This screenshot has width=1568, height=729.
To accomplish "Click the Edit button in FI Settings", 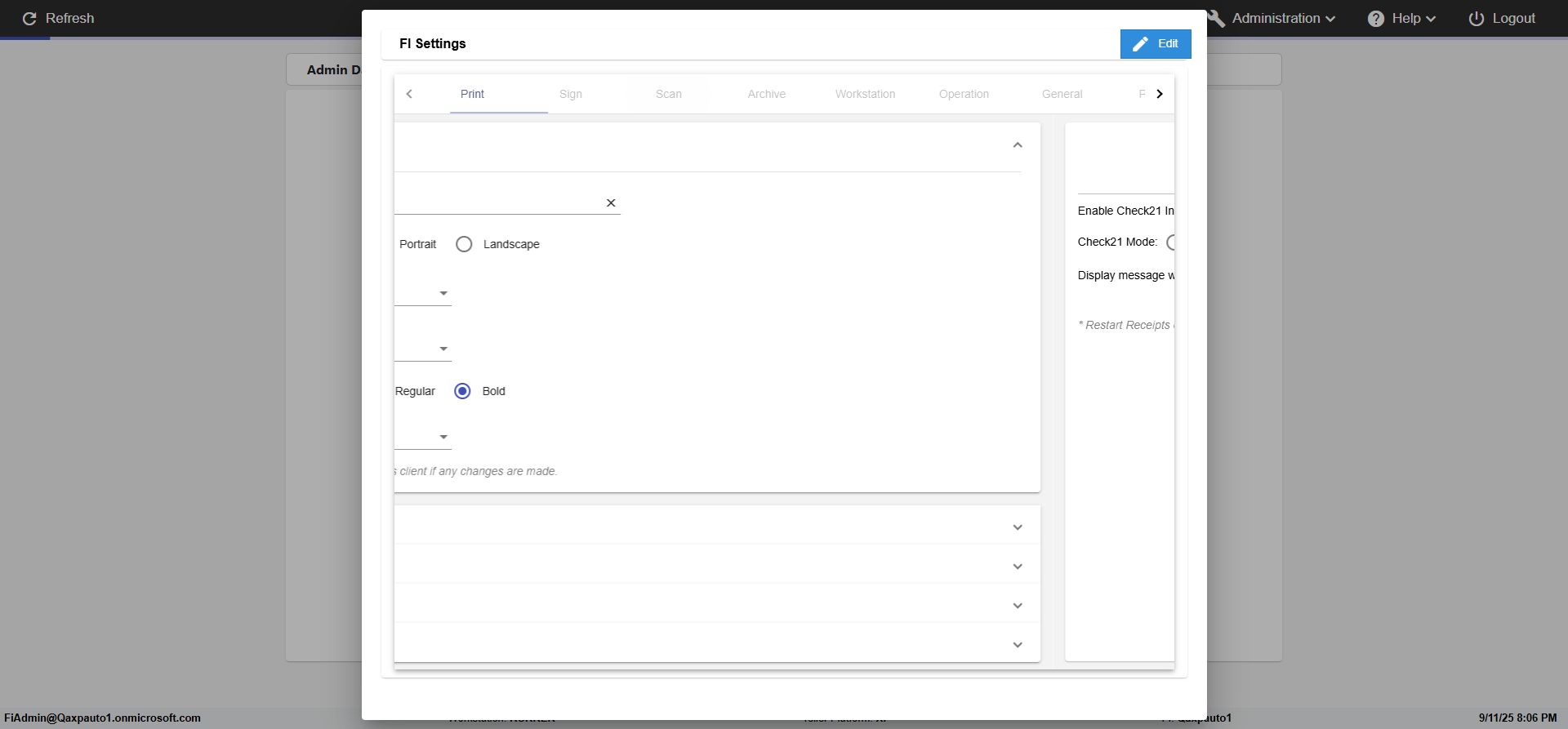I will coord(1155,44).
